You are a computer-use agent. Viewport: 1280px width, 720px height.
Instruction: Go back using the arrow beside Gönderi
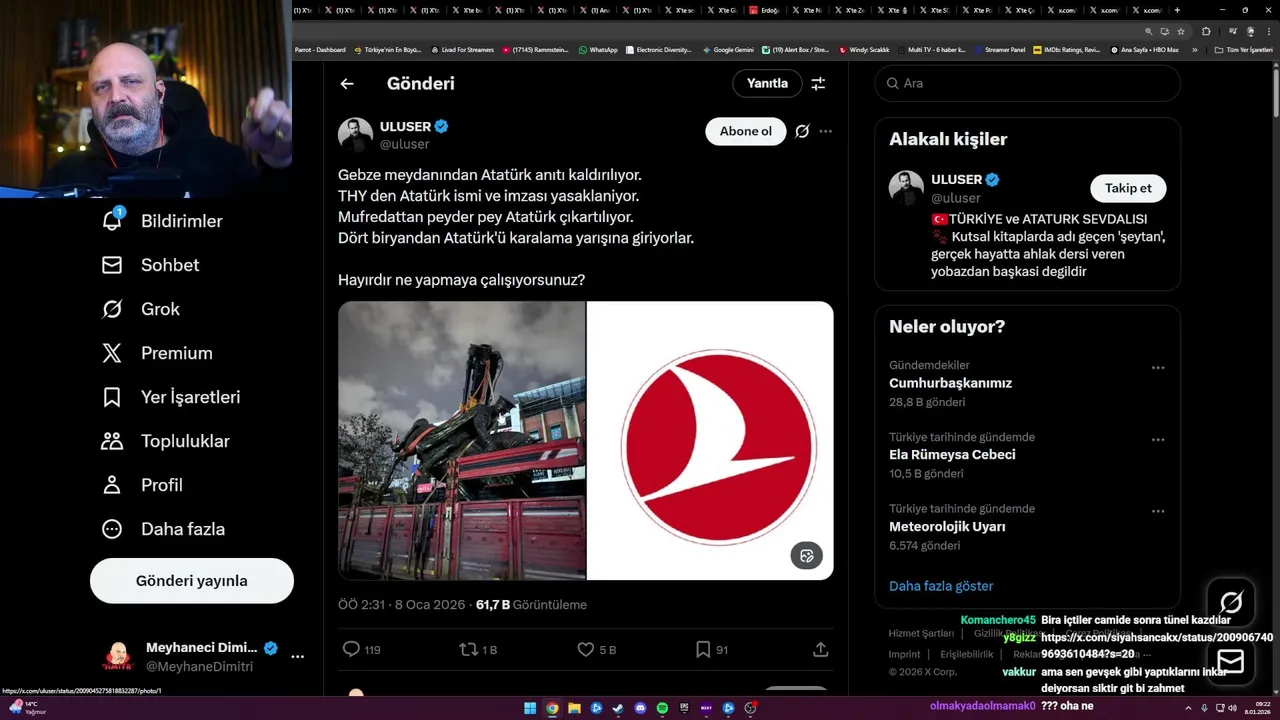[x=347, y=84]
